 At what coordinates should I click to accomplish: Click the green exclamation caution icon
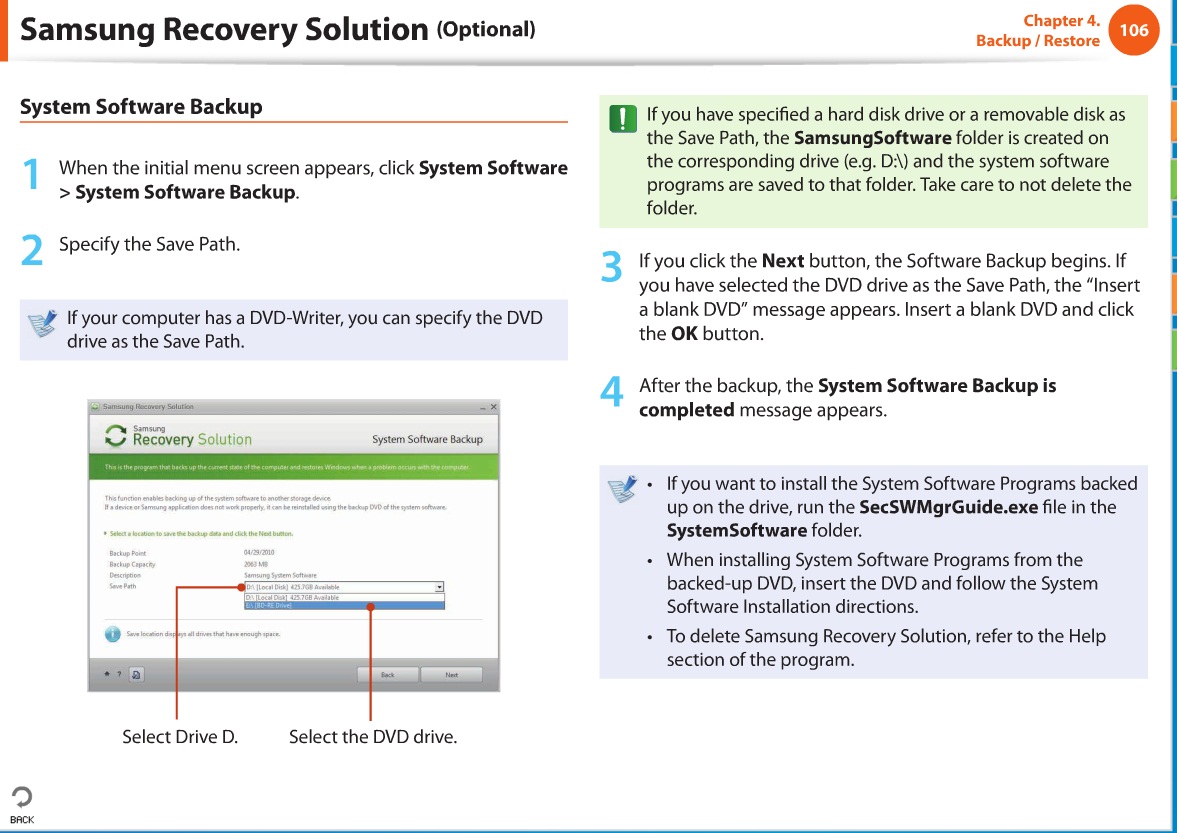tap(623, 119)
